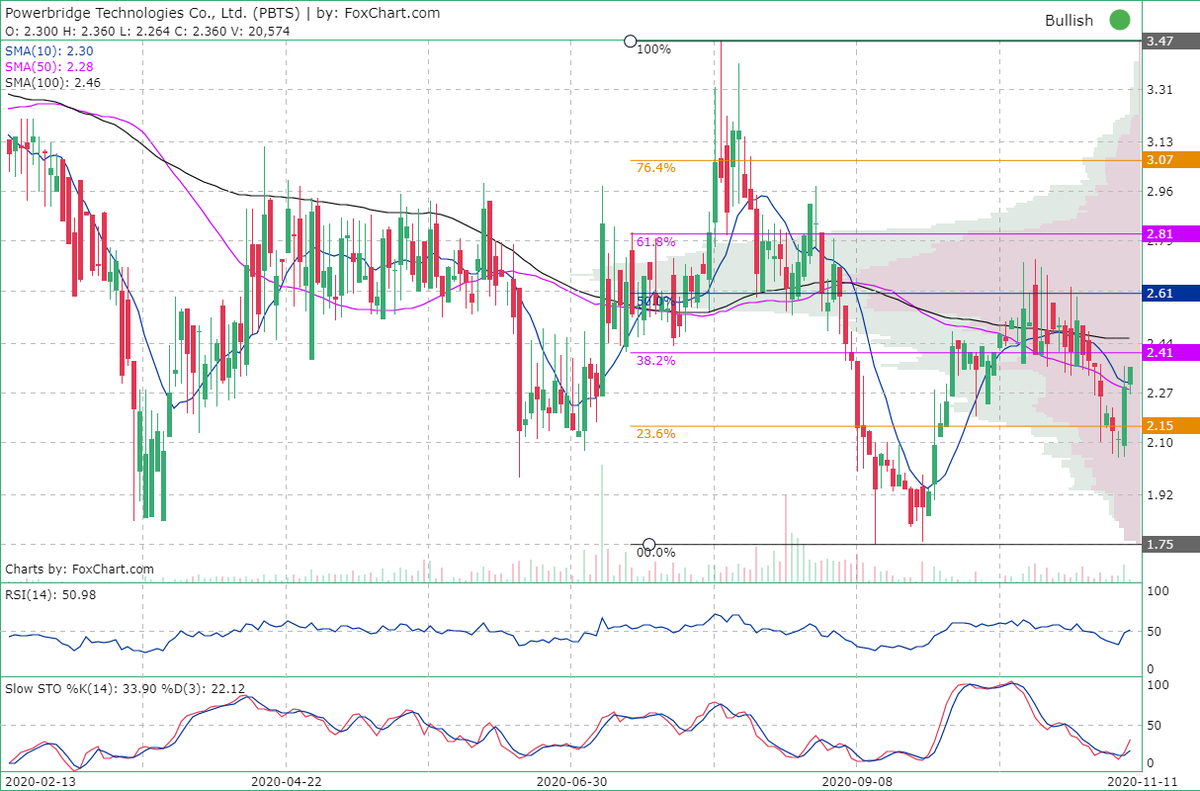
Task: Select the Fibonacci 00.0% level circle handle
Action: pyautogui.click(x=649, y=545)
